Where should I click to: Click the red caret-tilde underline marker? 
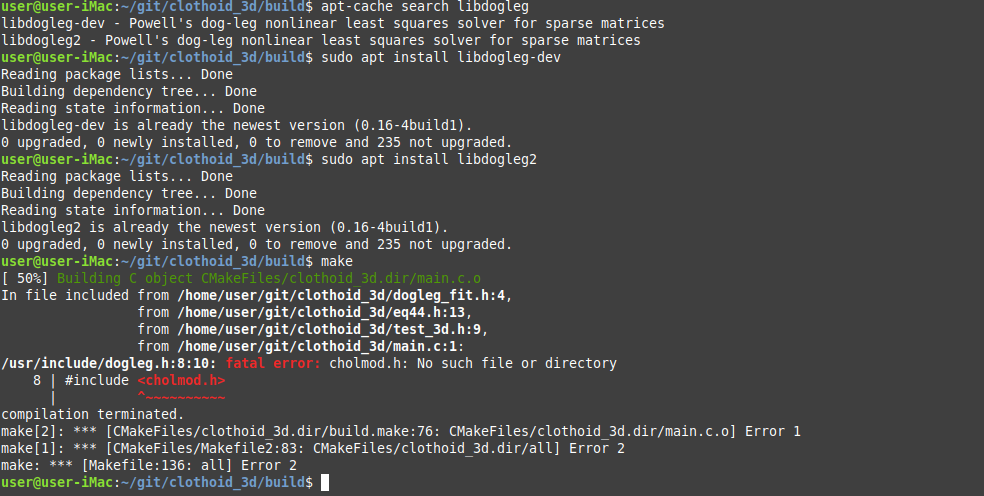pyautogui.click(x=181, y=397)
